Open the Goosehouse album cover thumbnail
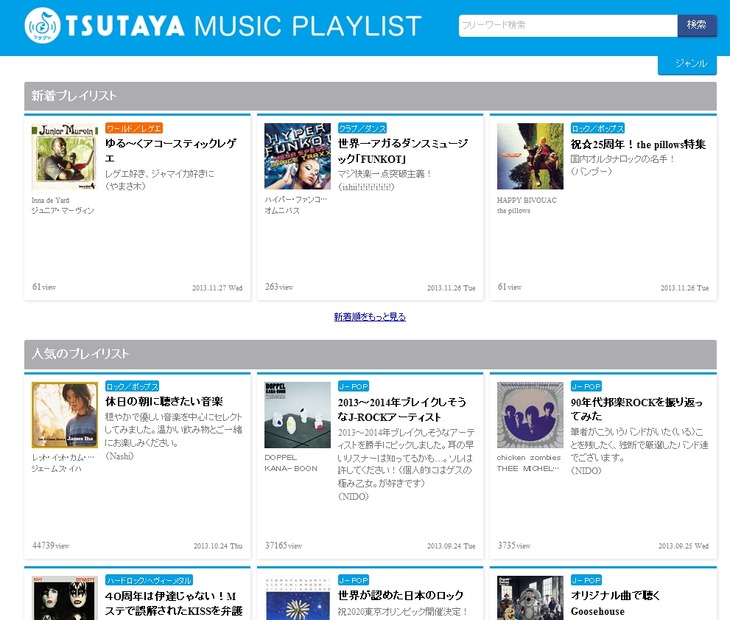The width and height of the screenshot is (730, 620). [x=530, y=598]
